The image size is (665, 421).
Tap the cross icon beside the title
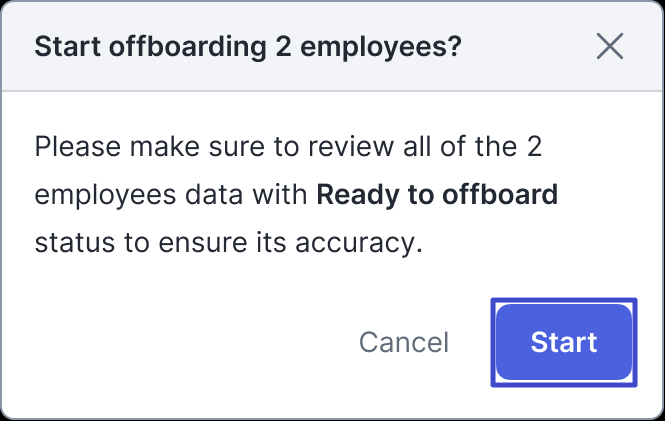610,46
